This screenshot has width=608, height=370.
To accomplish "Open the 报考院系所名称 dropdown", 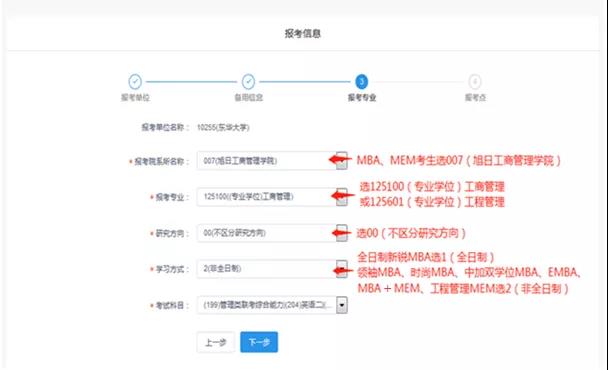I will click(x=272, y=161).
